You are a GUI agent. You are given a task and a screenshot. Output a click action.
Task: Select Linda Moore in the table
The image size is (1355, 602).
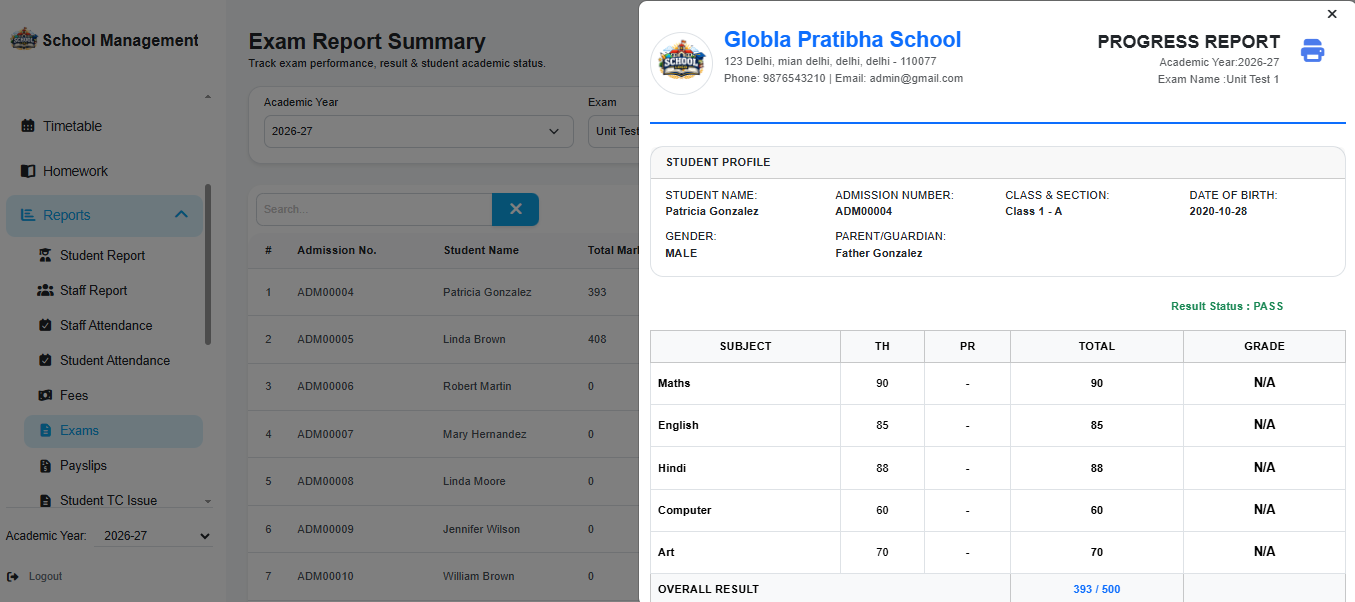[474, 481]
